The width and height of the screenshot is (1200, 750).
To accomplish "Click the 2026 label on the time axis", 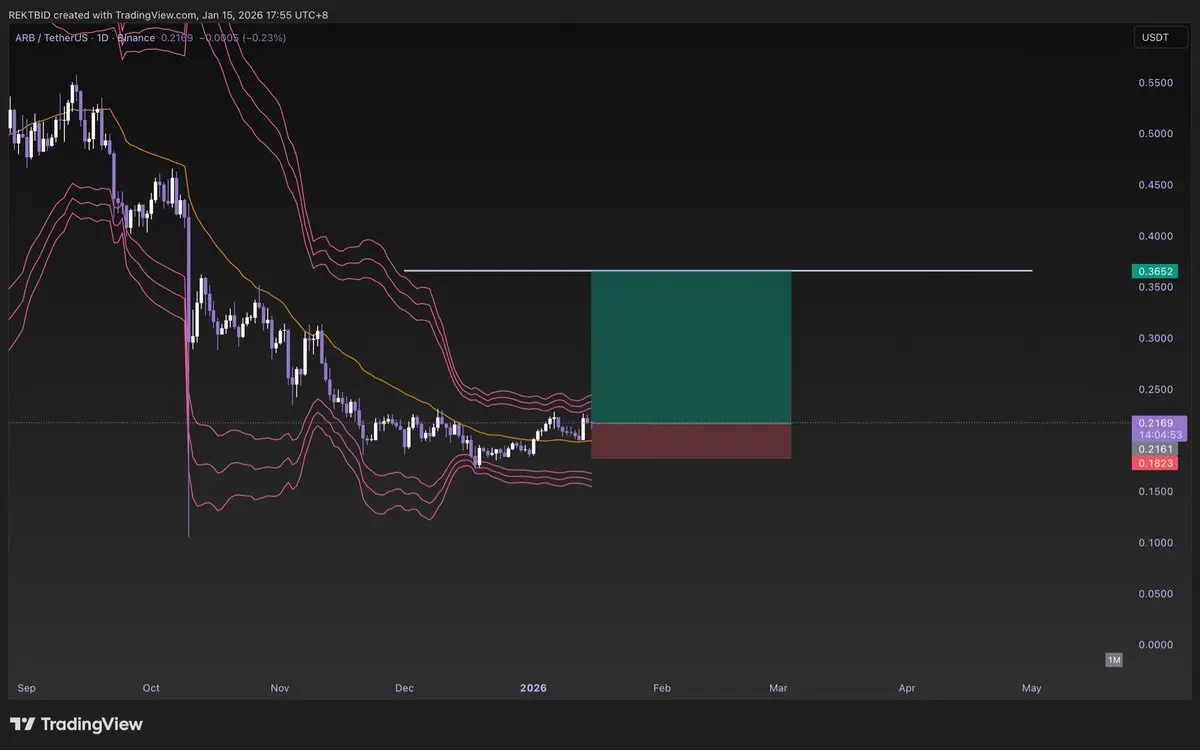I will point(533,688).
